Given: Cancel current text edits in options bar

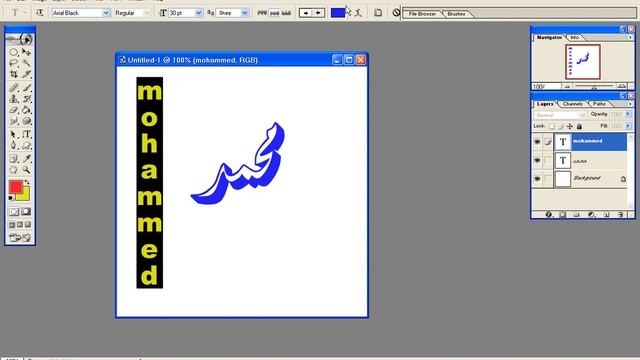Looking at the screenshot, I should pyautogui.click(x=396, y=13).
